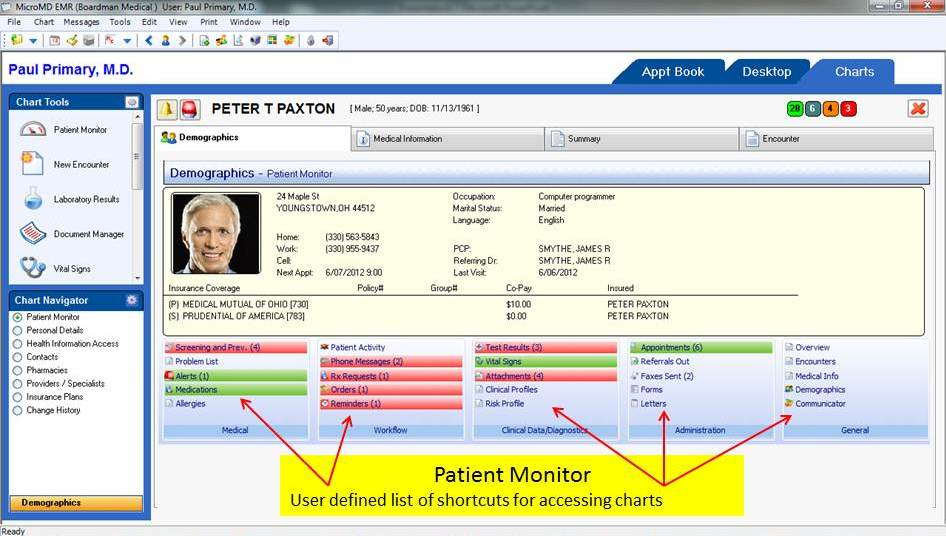
Task: Click Chart Tools panel header button
Action: [x=132, y=102]
